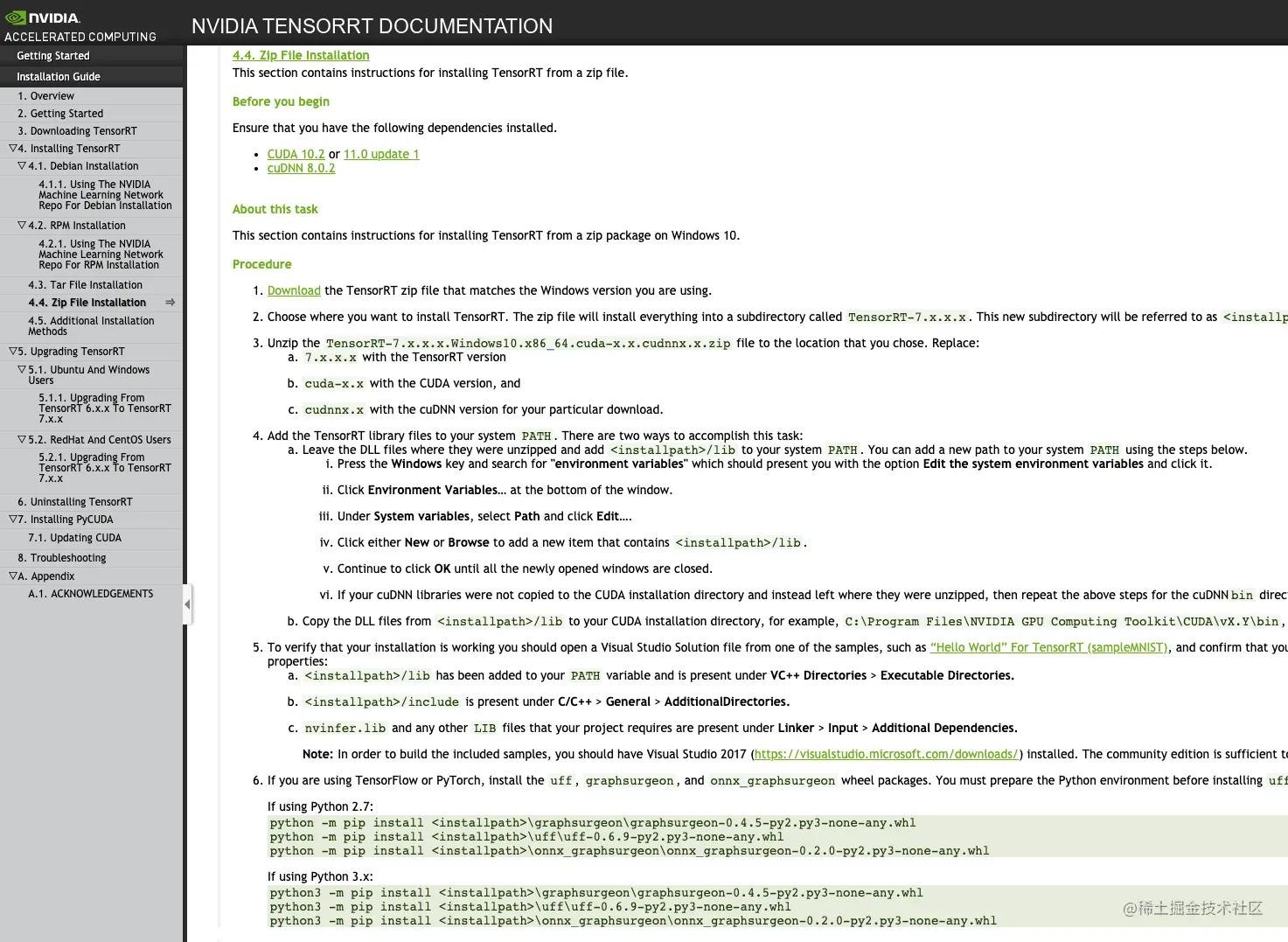This screenshot has width=1288, height=942.
Task: Collapse the Installing PyCUDA section triangle
Action: click(13, 520)
